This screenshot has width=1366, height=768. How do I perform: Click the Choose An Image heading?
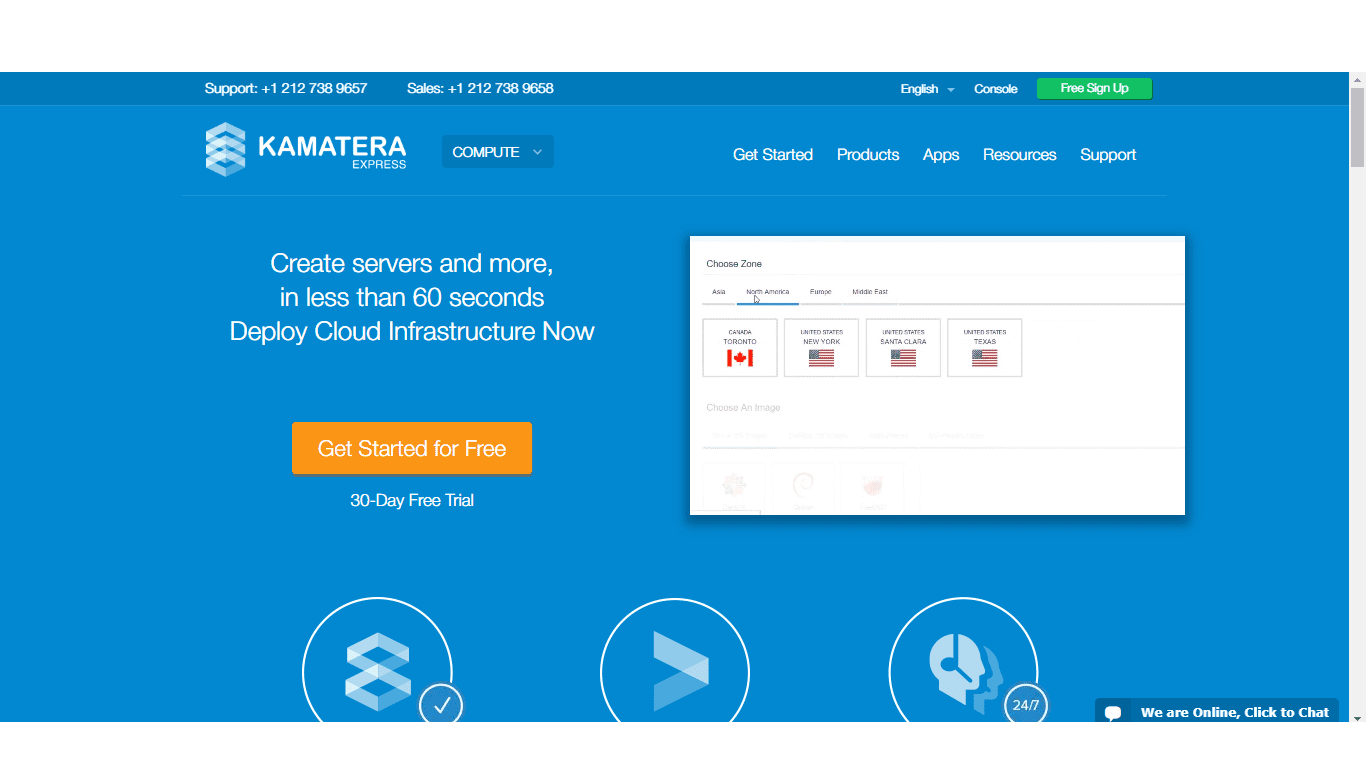(743, 408)
